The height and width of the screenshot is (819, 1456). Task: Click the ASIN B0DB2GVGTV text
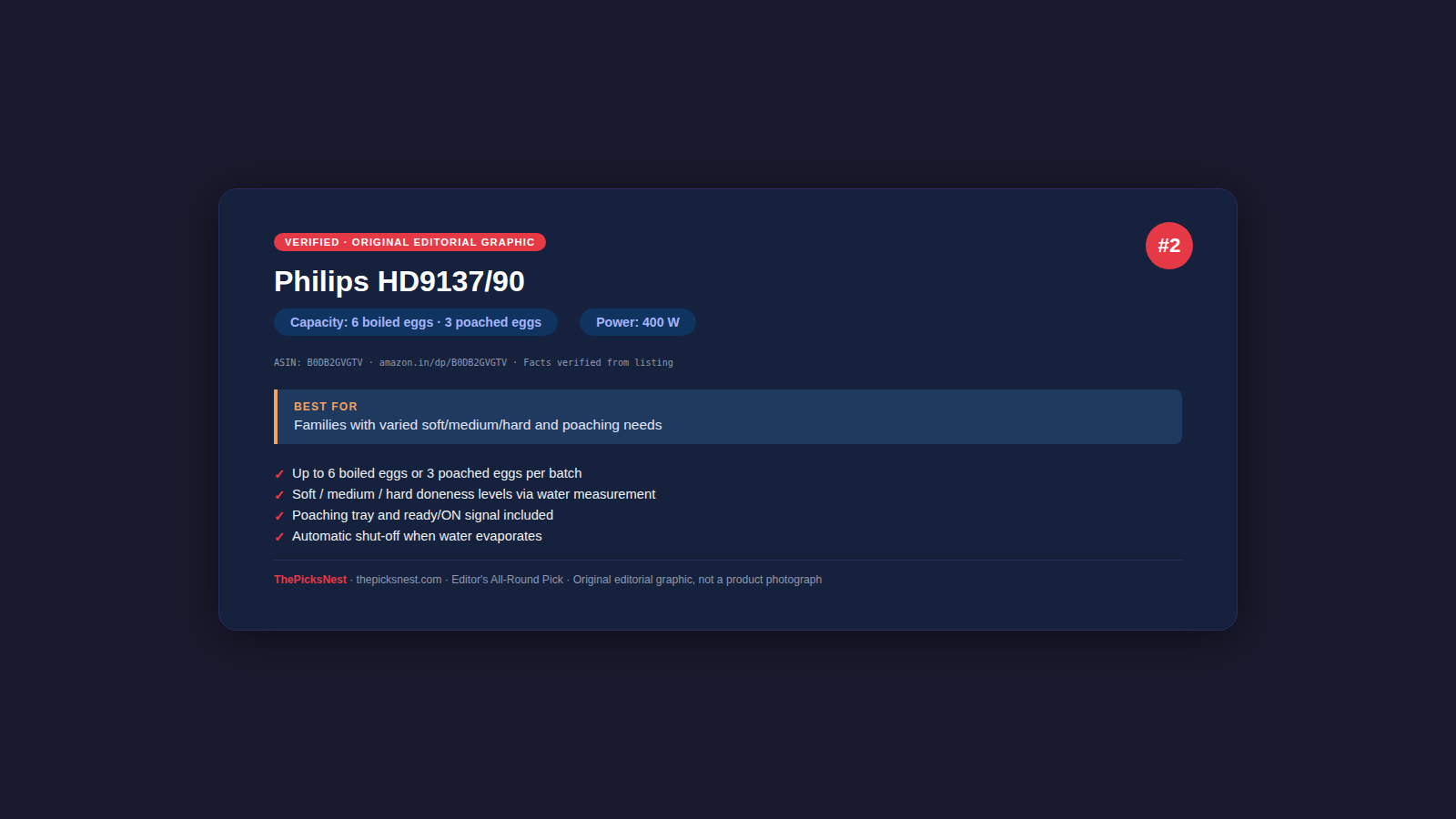(318, 362)
